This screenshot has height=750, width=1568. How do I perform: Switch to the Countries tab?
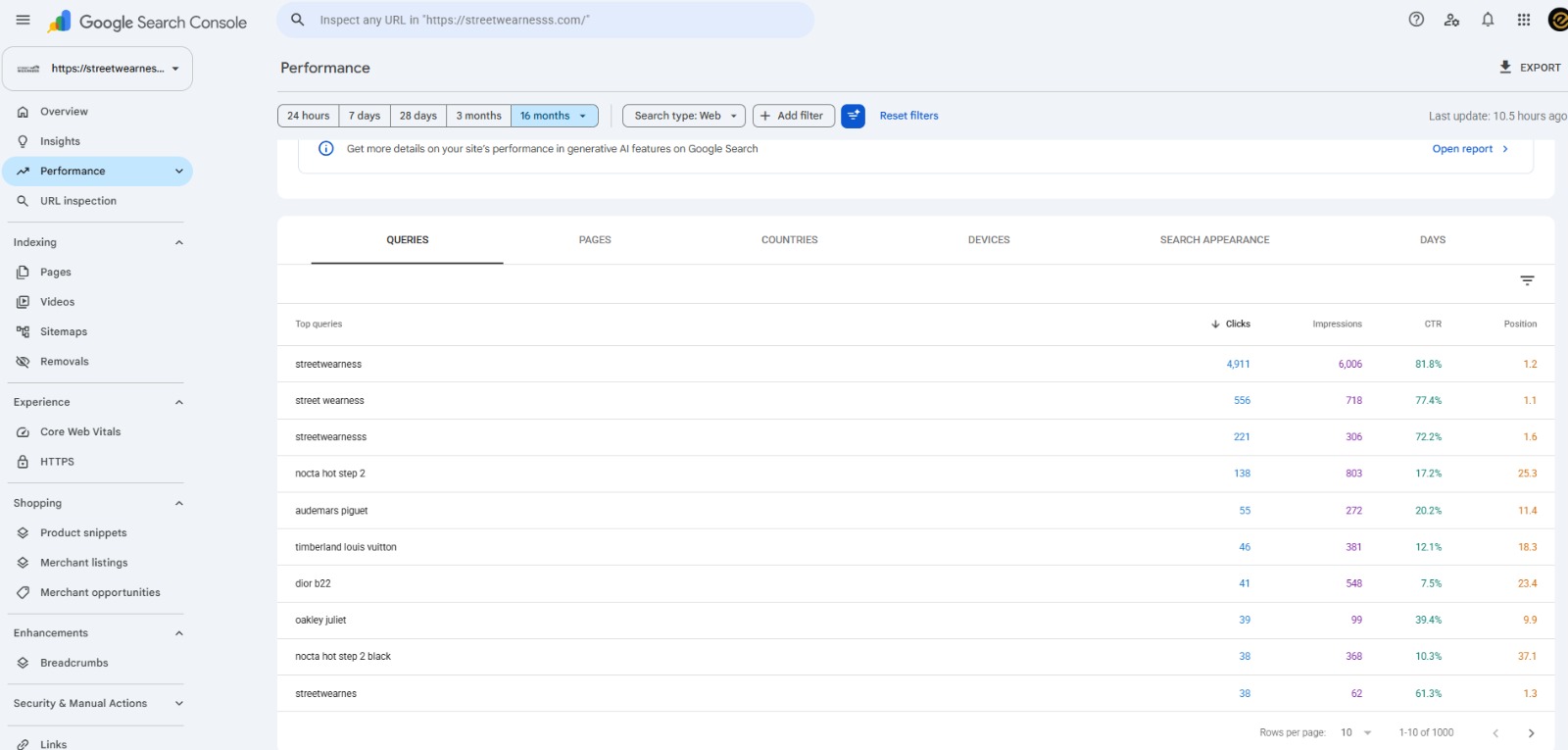pos(790,240)
